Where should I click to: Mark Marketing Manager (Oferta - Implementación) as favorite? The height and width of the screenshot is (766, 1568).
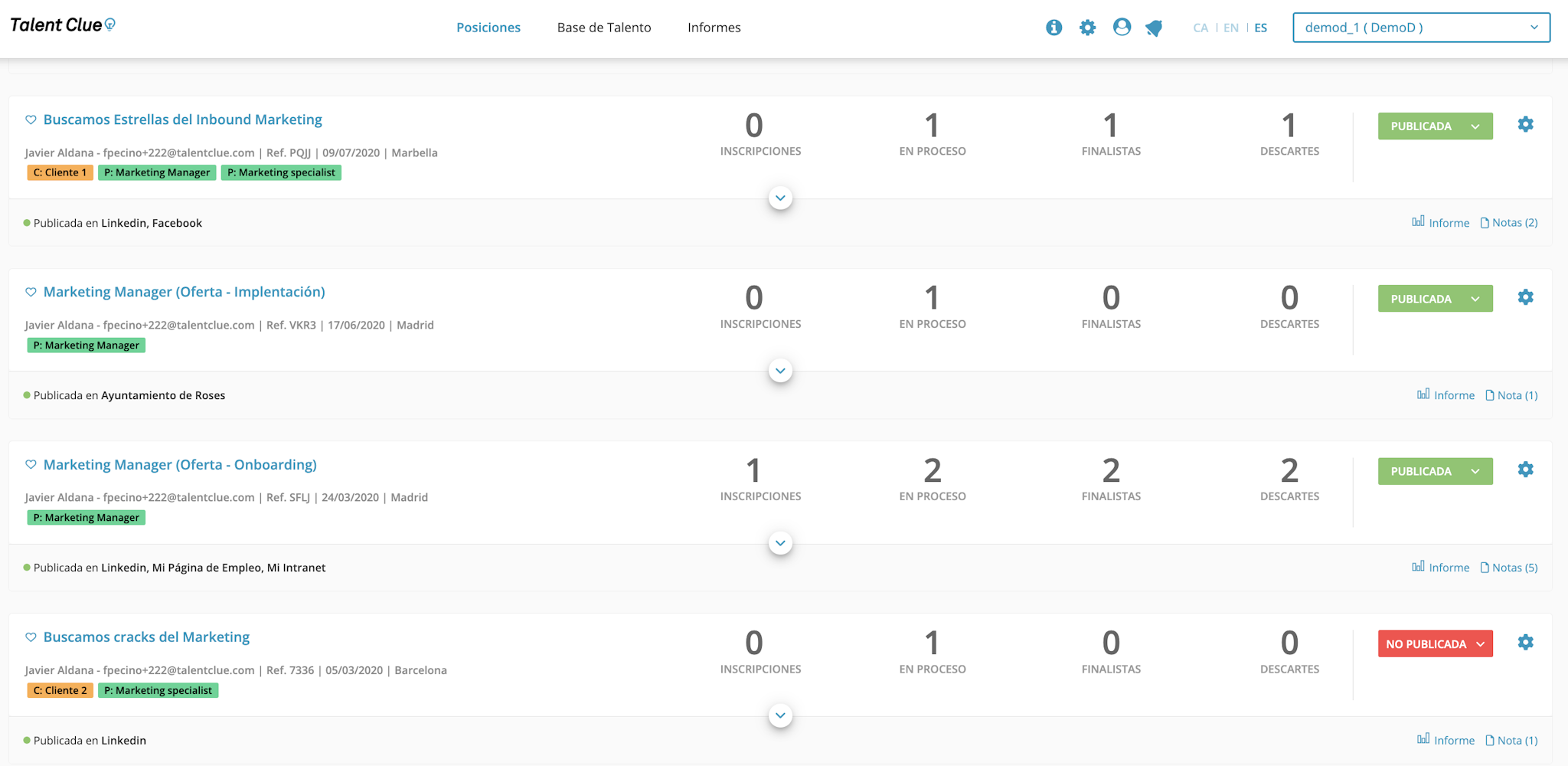pos(31,292)
